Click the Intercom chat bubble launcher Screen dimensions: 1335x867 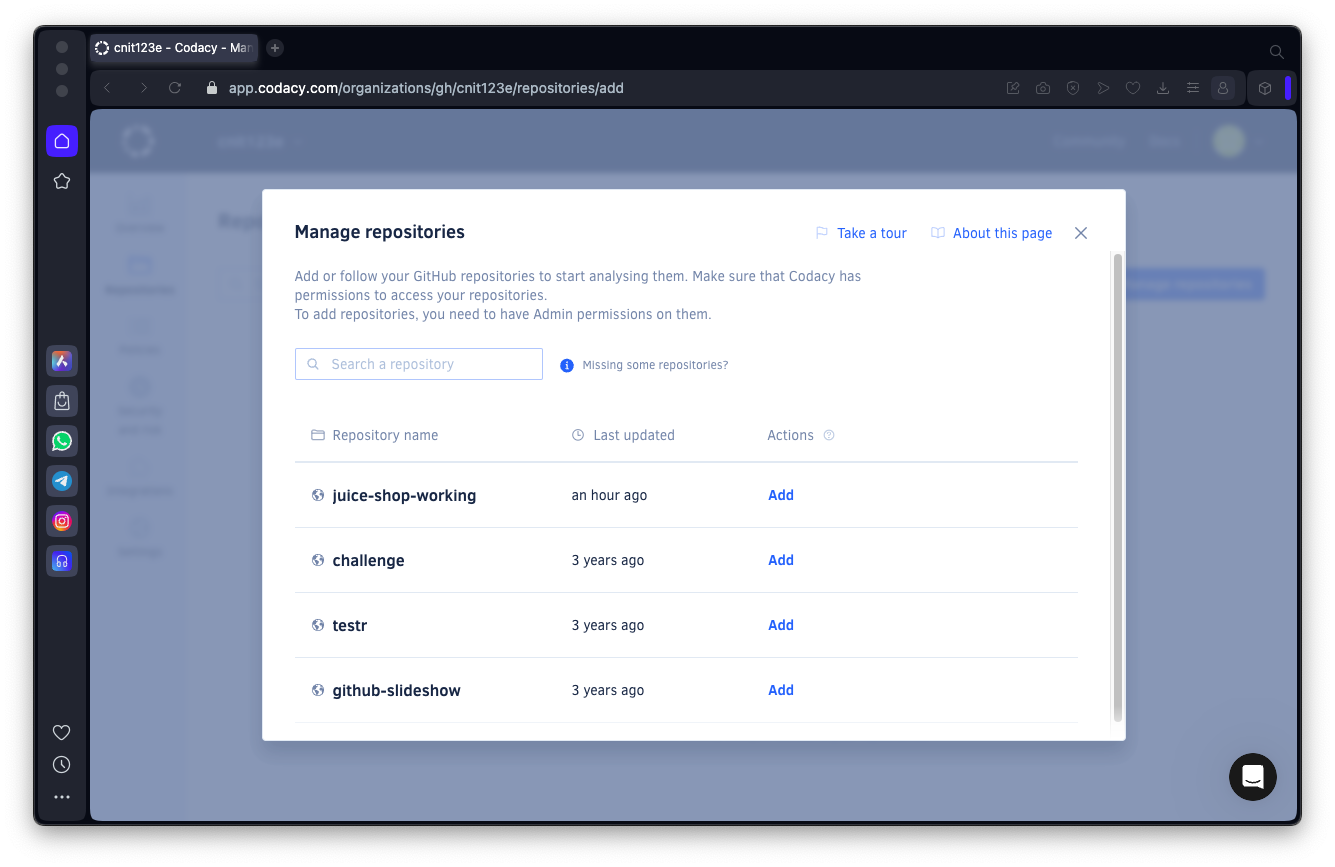(x=1253, y=776)
